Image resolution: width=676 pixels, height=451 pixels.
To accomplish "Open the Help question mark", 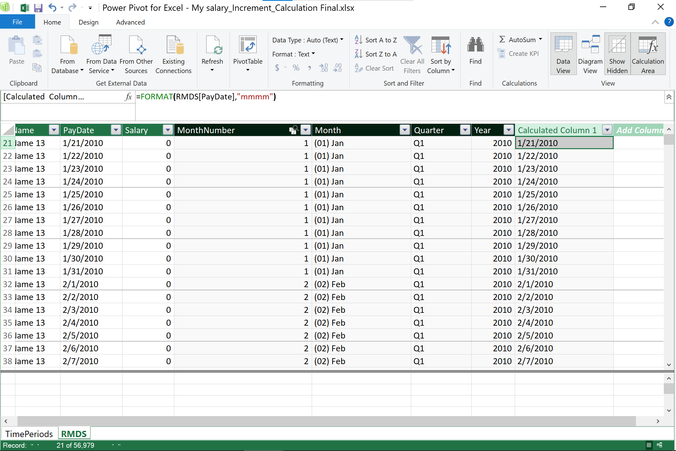I will [669, 22].
